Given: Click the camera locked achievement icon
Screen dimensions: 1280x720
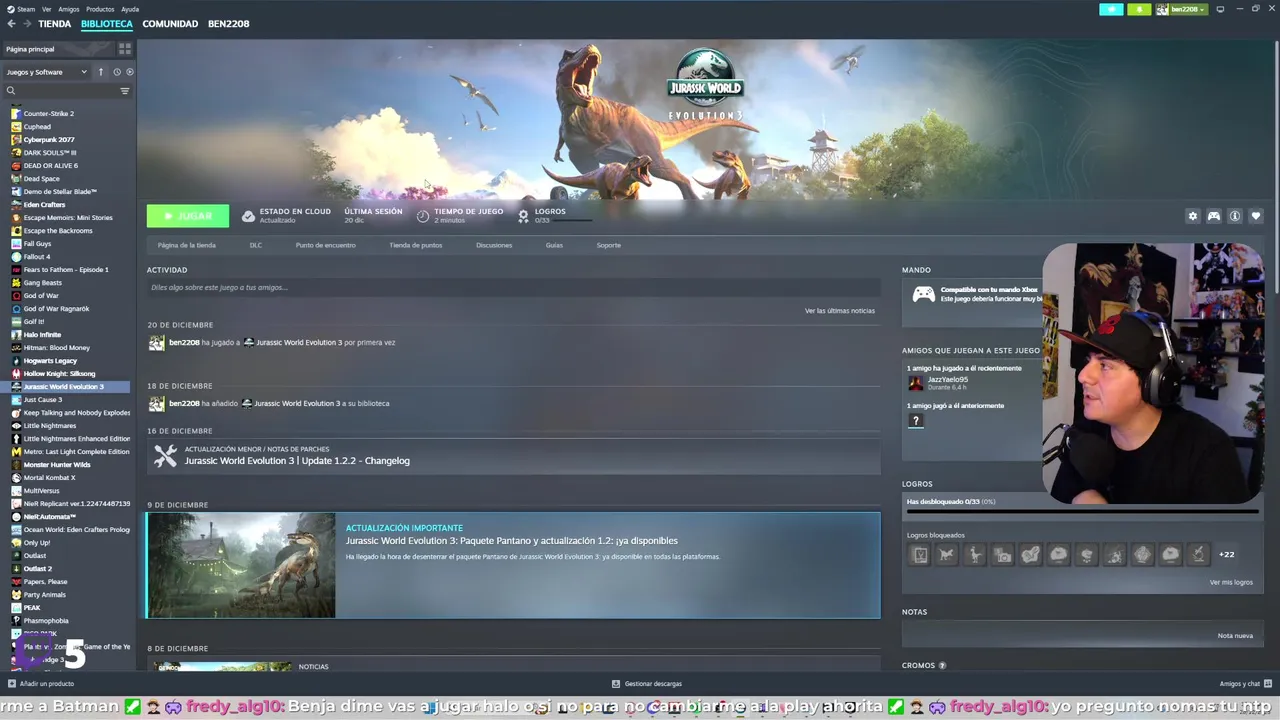Looking at the screenshot, I should pos(1003,554).
